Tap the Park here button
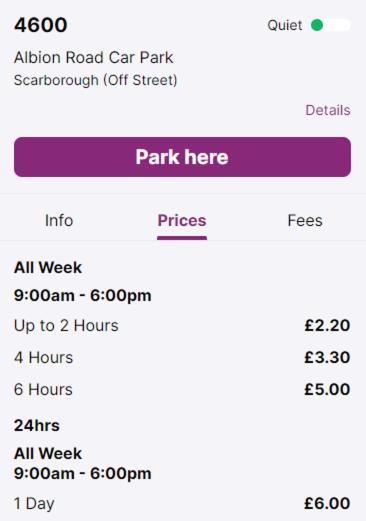The width and height of the screenshot is (366, 521). click(x=182, y=157)
